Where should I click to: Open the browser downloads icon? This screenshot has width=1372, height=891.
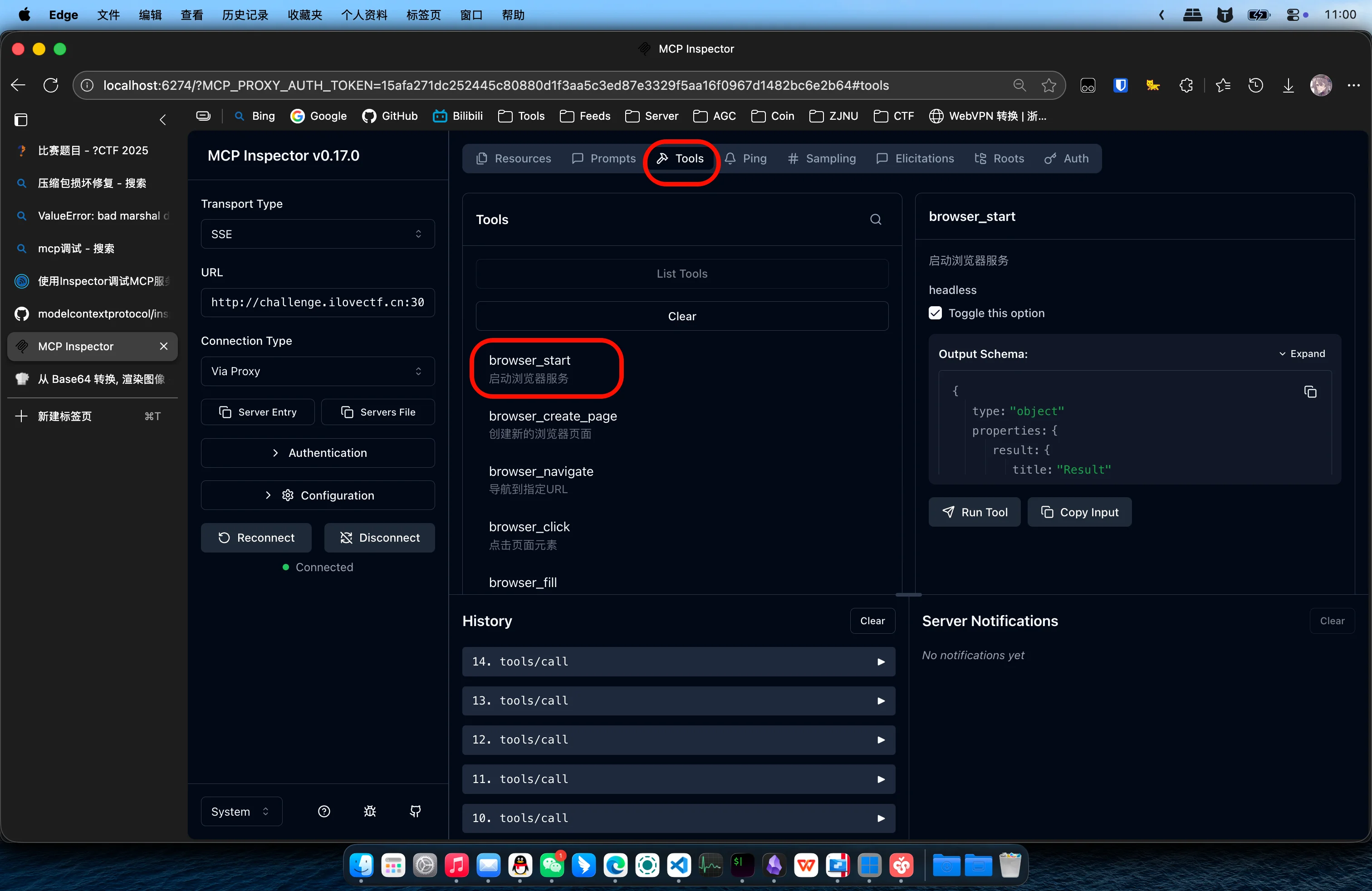pos(1288,85)
